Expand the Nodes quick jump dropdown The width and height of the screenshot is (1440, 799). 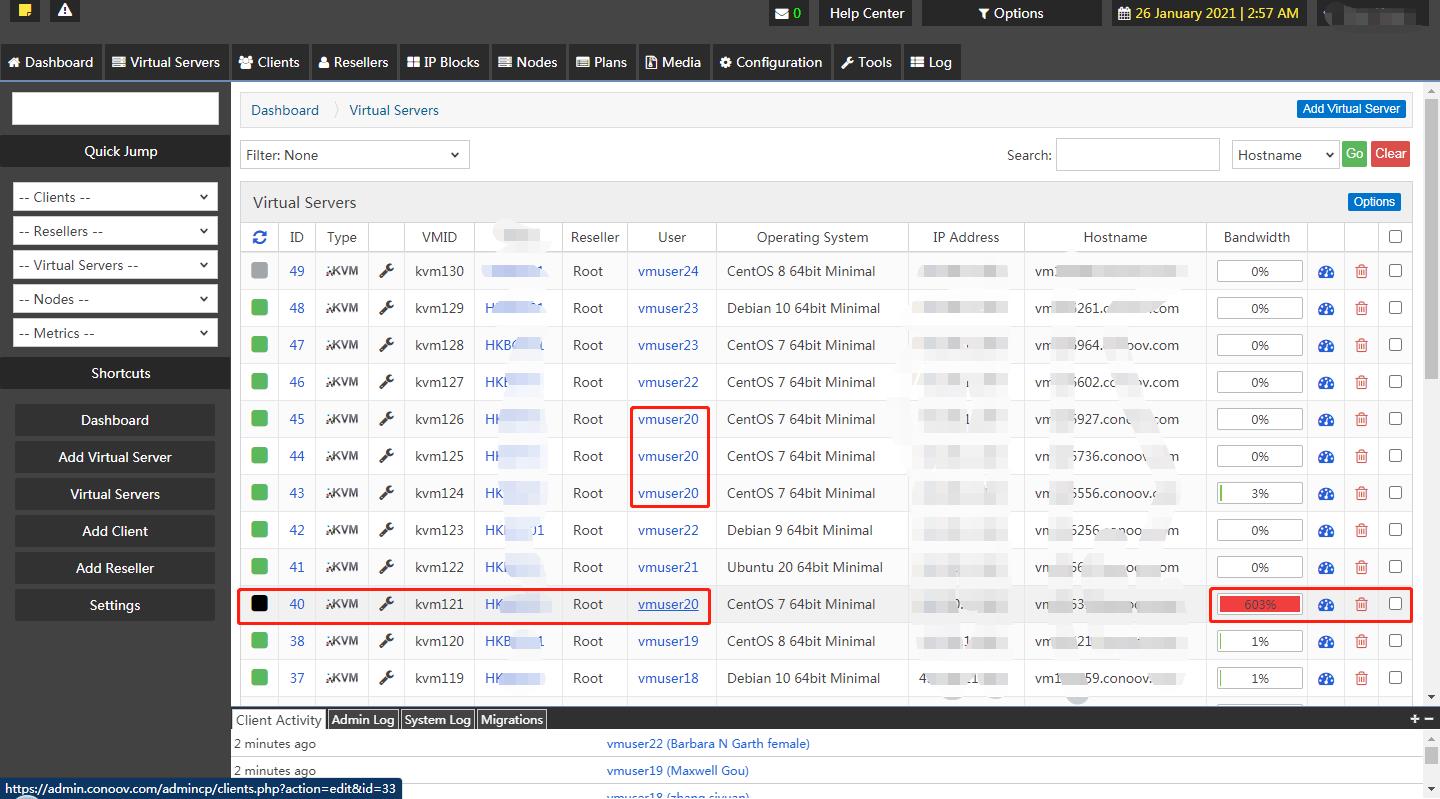[115, 299]
